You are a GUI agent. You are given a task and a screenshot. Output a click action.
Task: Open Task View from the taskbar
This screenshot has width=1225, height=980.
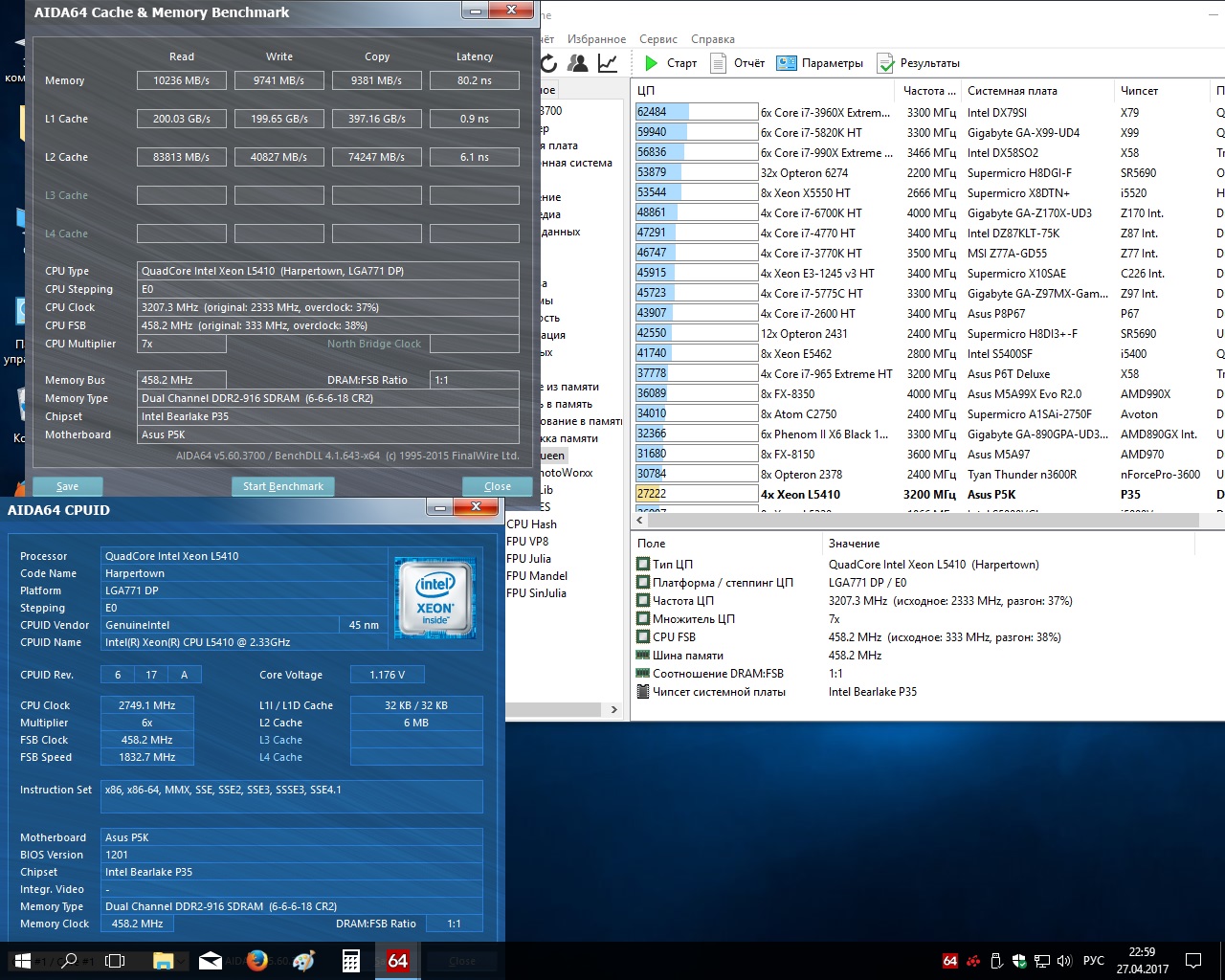tap(115, 961)
